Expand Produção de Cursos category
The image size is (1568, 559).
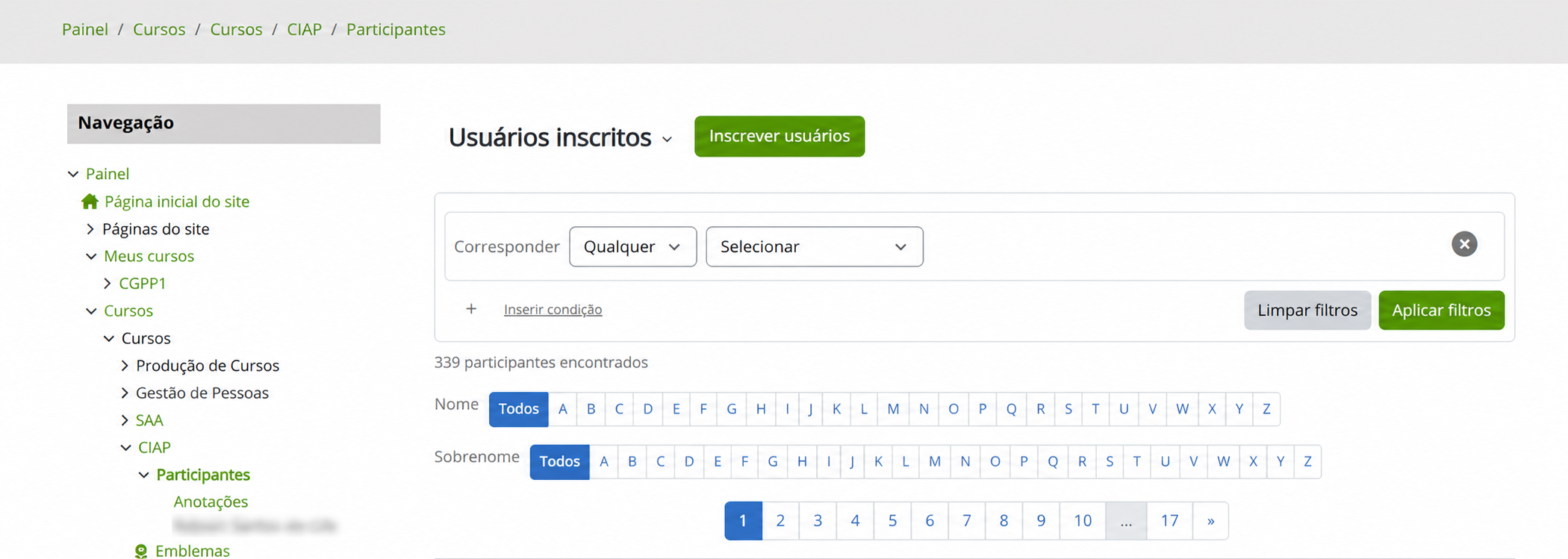point(125,366)
